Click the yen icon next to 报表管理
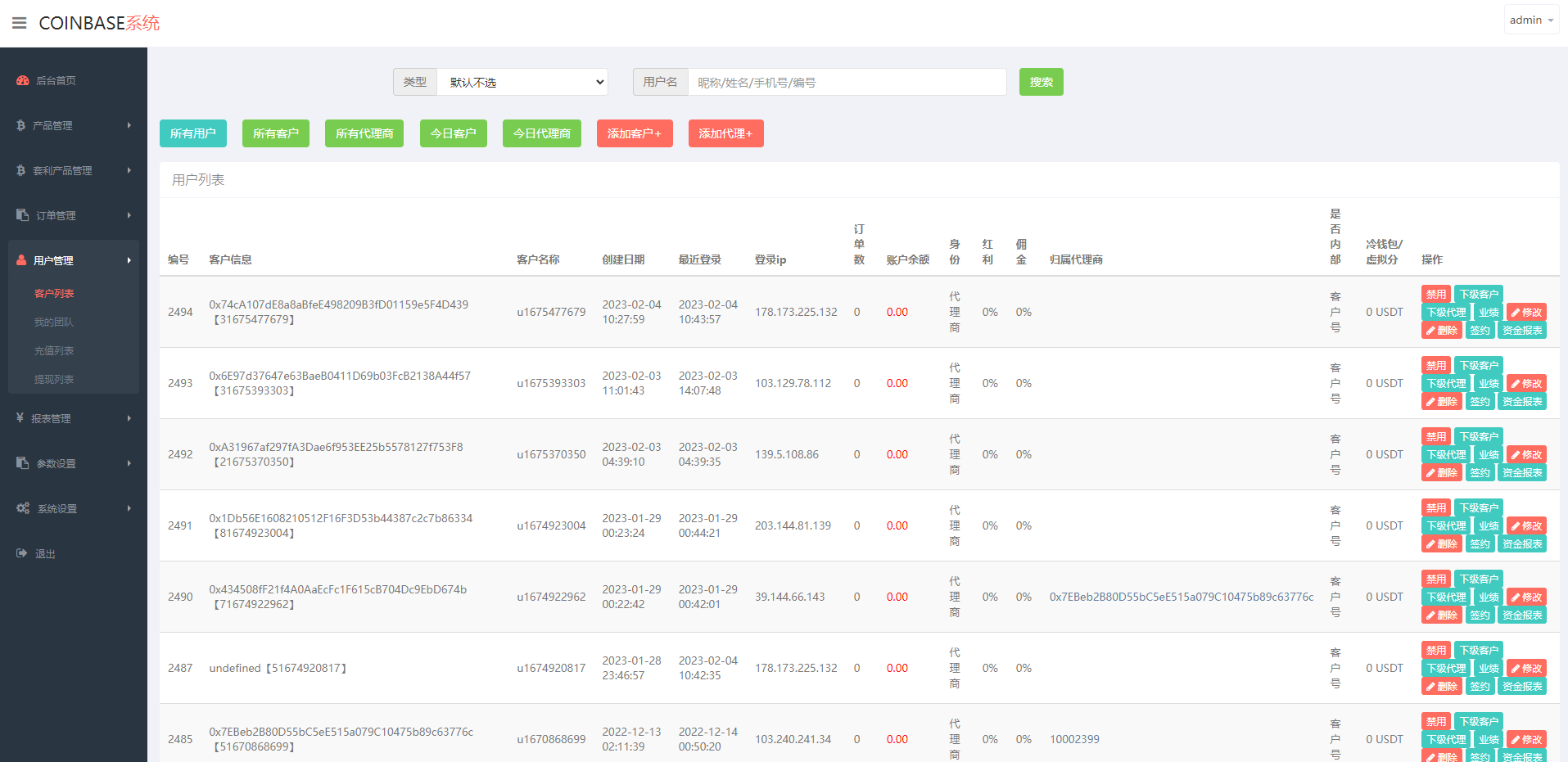 click(20, 418)
